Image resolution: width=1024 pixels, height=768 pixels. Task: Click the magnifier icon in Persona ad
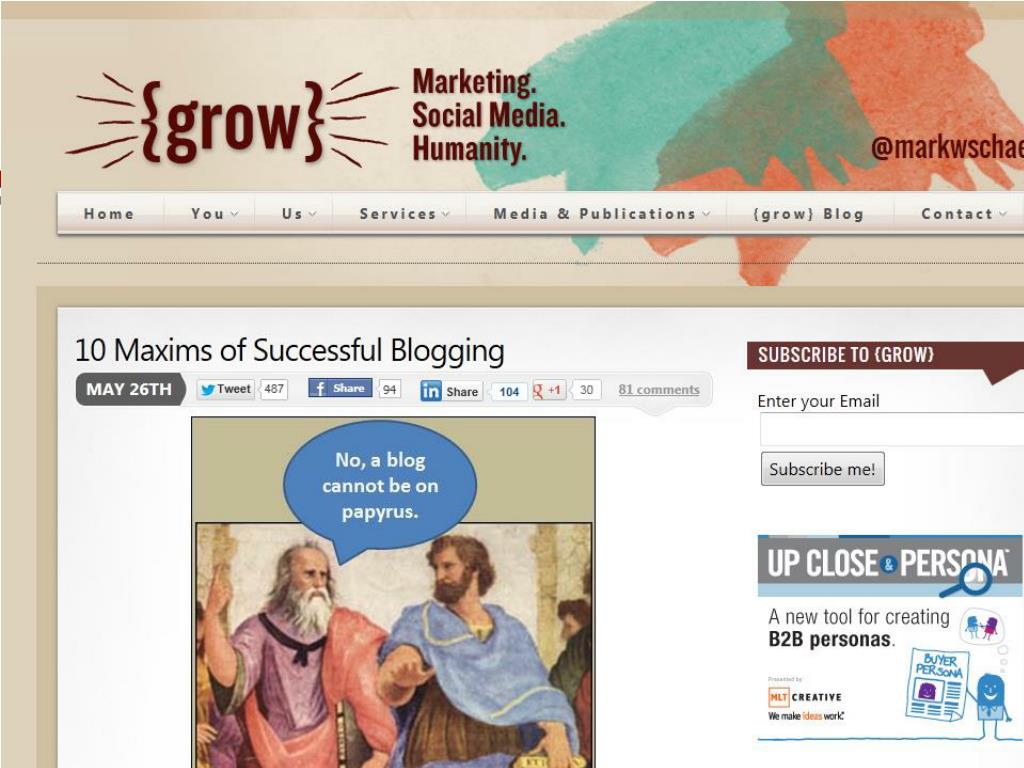click(968, 581)
